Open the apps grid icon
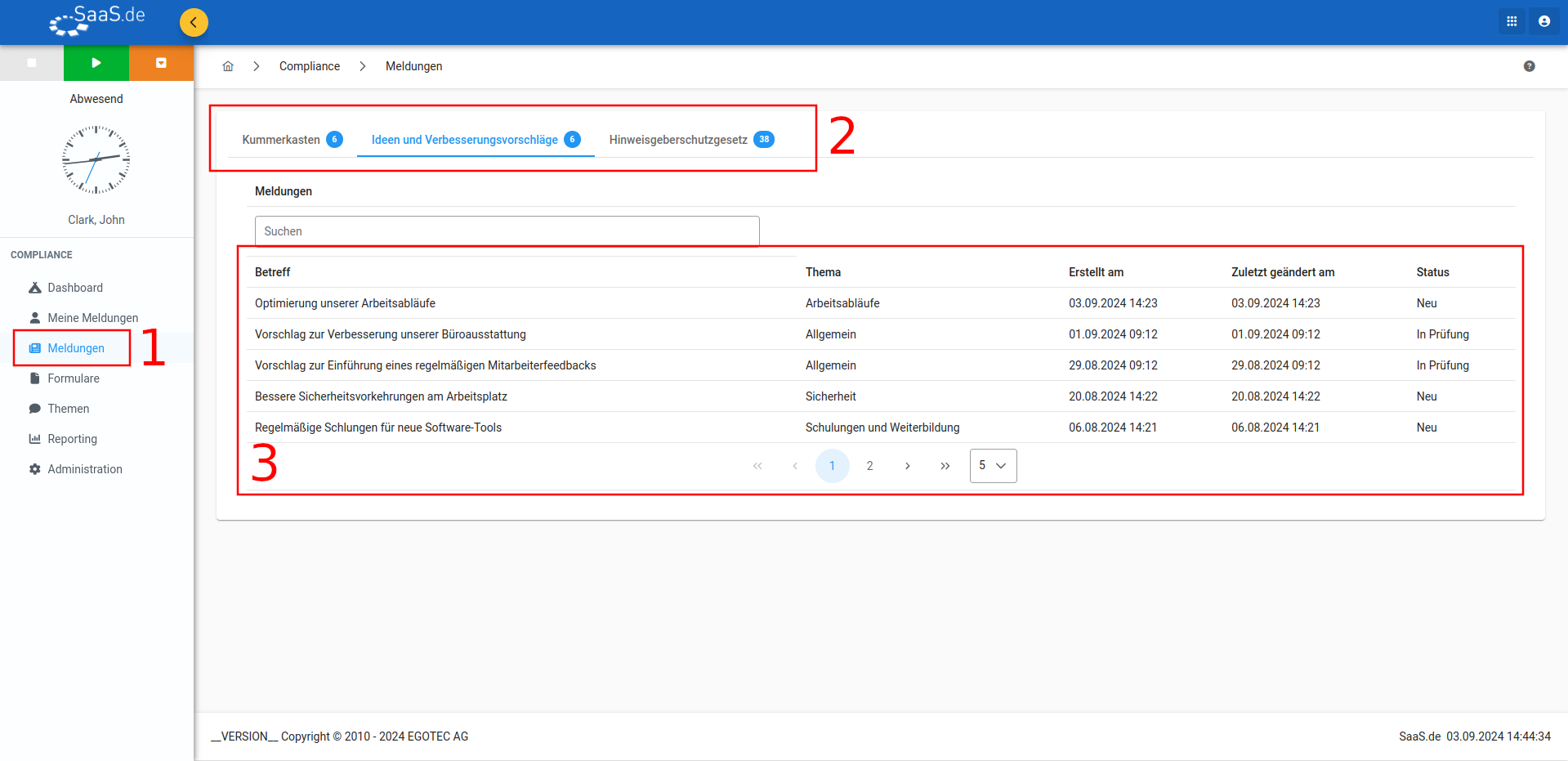This screenshot has width=1568, height=761. coord(1512,22)
